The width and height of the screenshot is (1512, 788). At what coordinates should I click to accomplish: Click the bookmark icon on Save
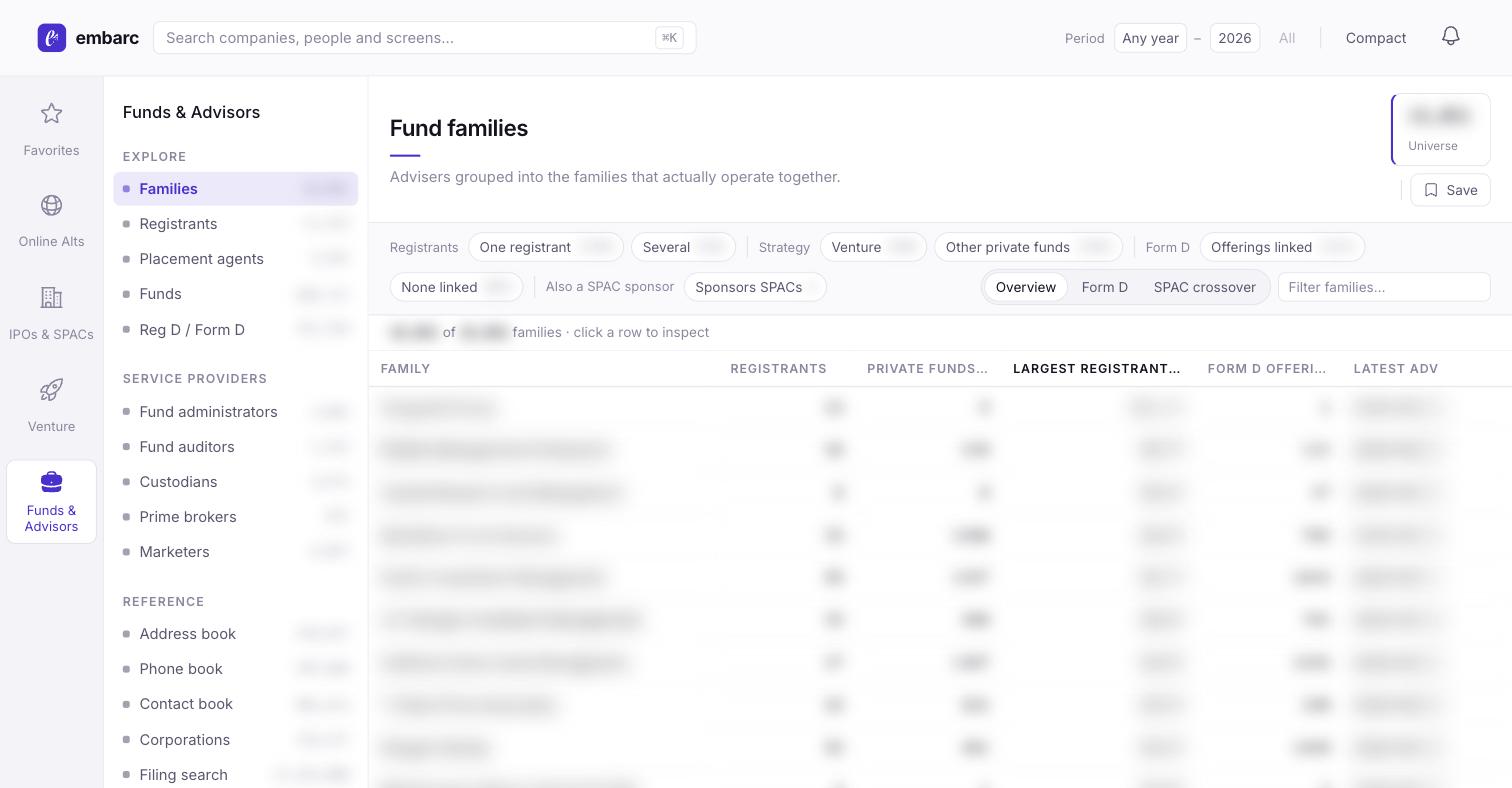pyautogui.click(x=1431, y=190)
